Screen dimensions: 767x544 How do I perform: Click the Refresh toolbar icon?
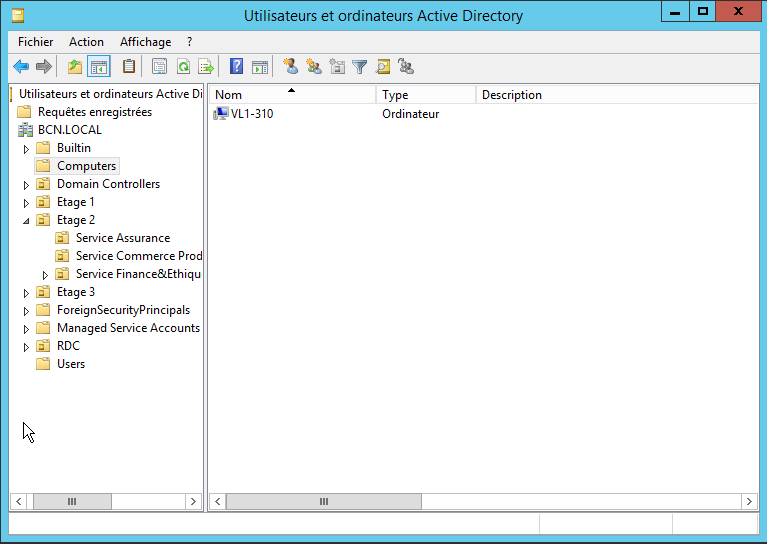tap(183, 67)
